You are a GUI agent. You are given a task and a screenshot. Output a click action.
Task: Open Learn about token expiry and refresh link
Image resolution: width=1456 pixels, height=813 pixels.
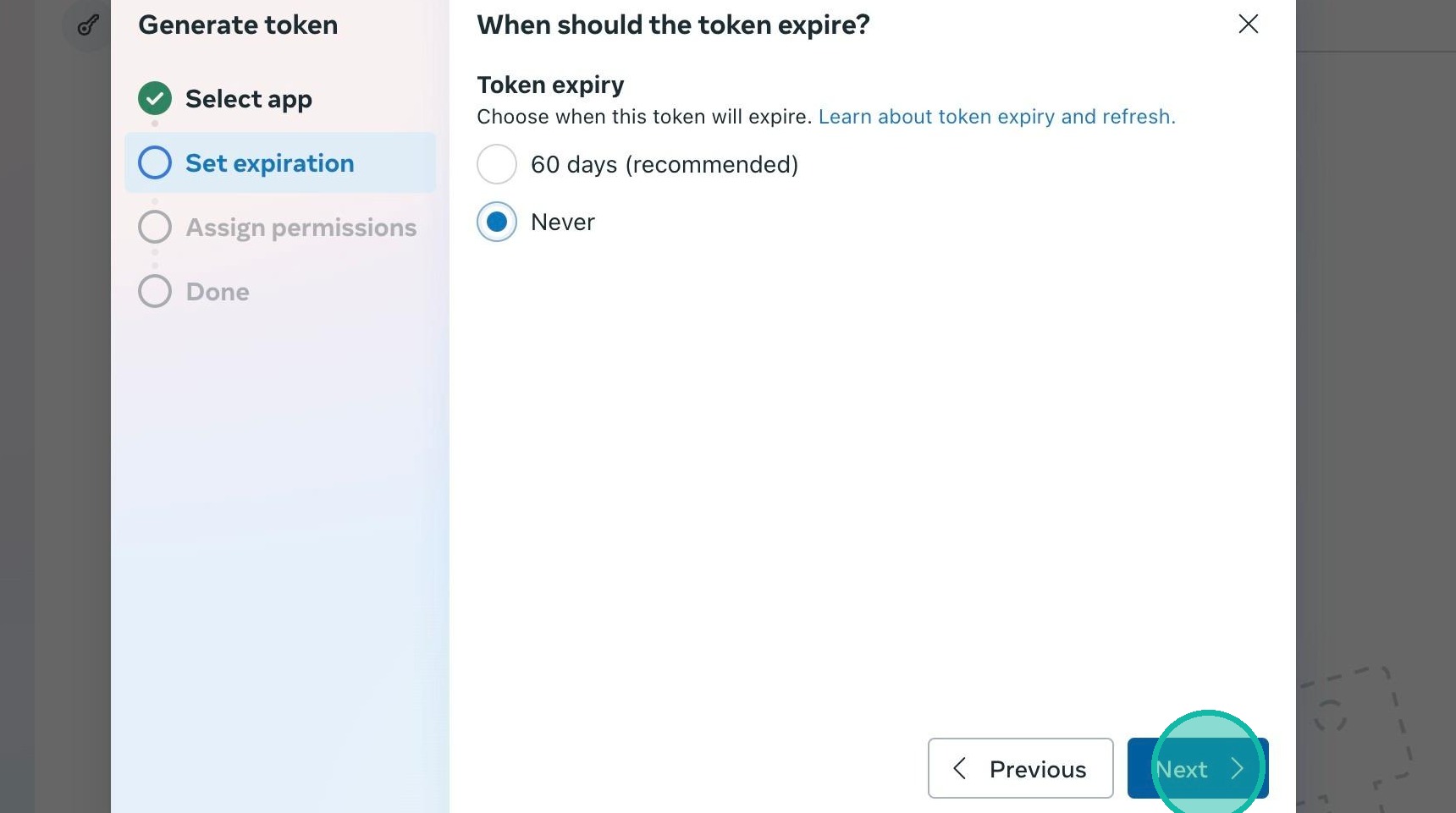[x=996, y=117]
